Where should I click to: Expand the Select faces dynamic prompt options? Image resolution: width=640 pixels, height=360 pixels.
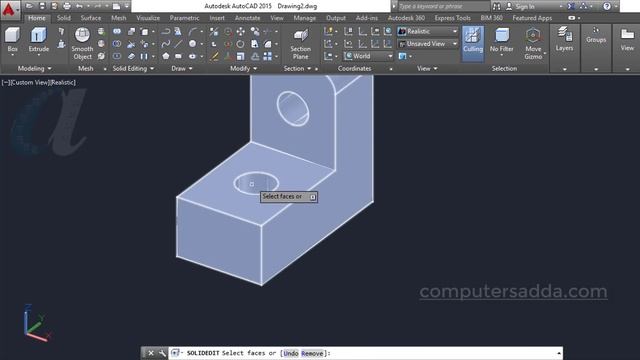point(313,197)
